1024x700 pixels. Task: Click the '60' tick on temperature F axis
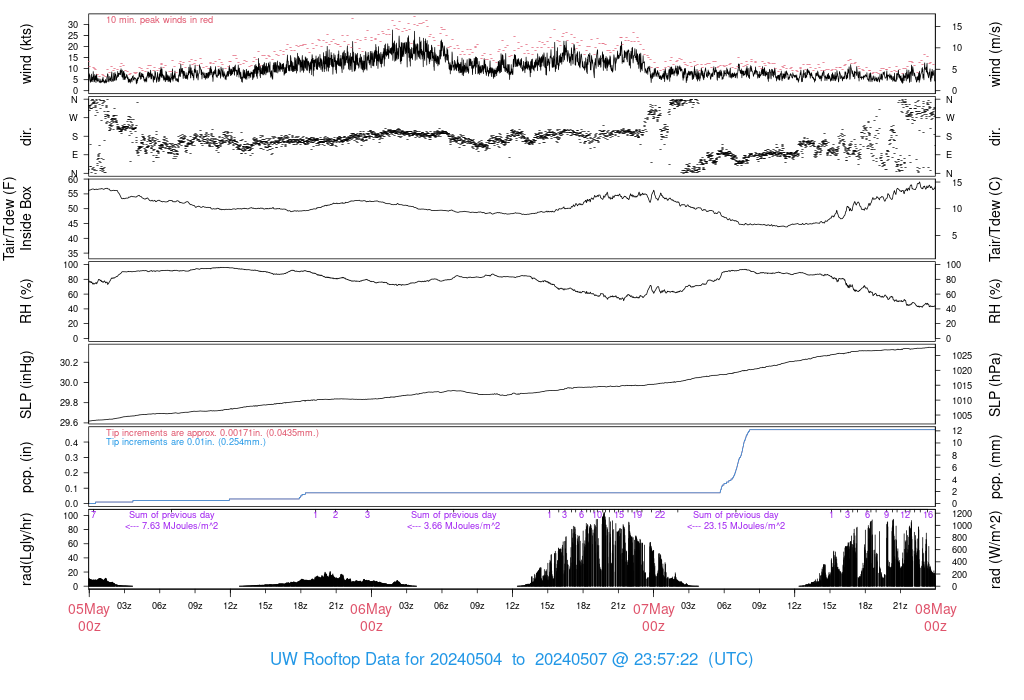(73, 180)
